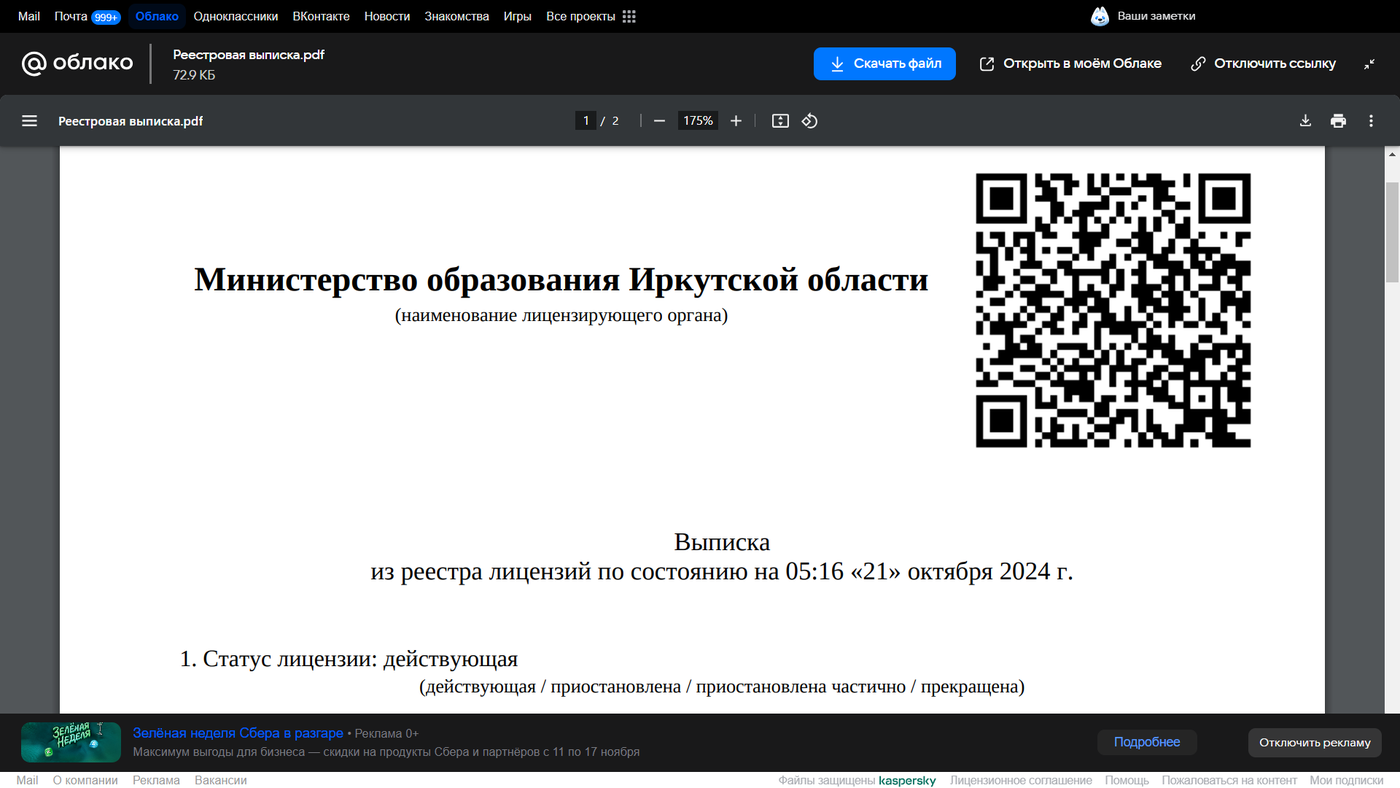Edit the 175% zoom level field
The image size is (1400, 788).
(697, 121)
